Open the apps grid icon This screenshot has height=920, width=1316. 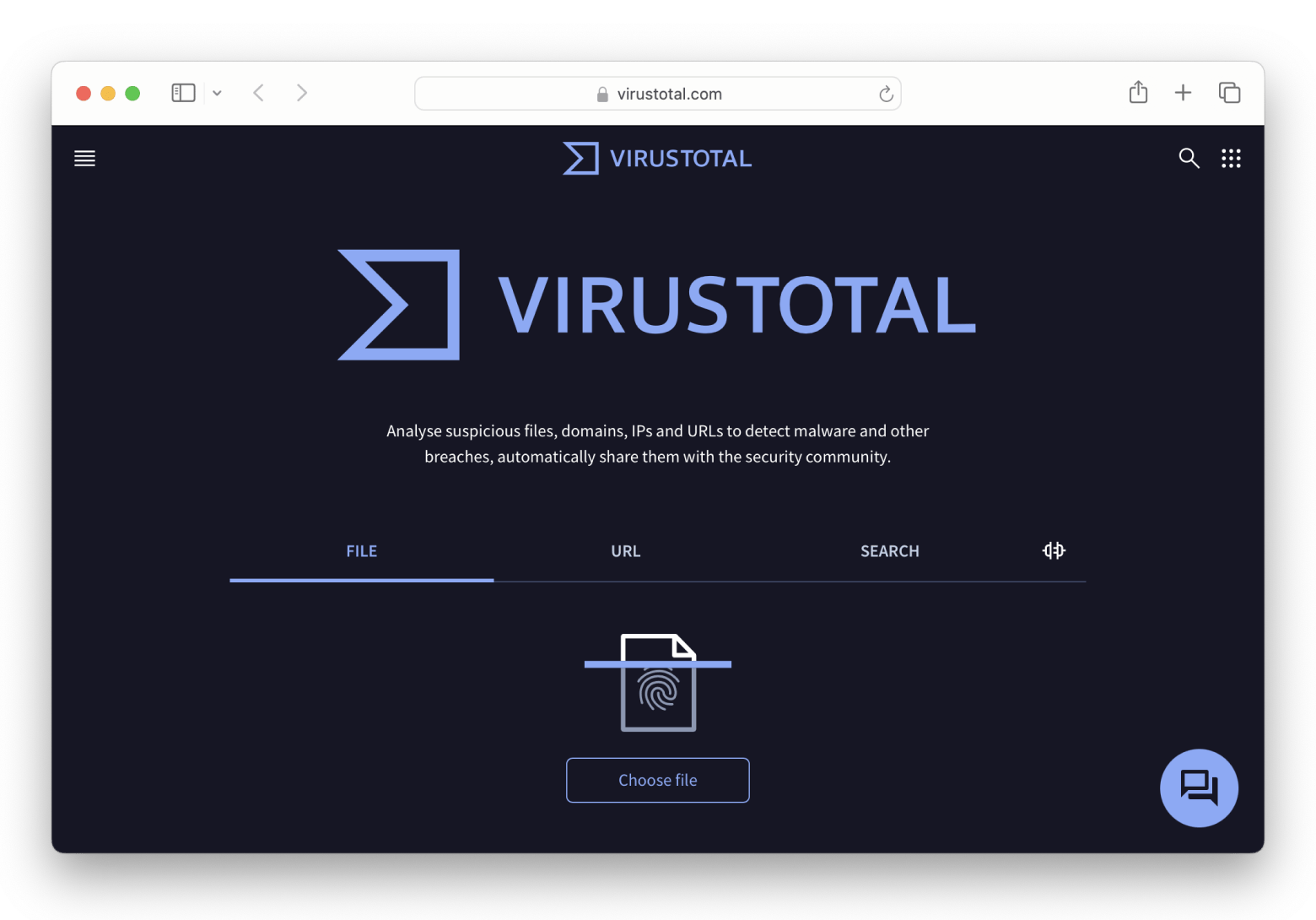tap(1231, 158)
